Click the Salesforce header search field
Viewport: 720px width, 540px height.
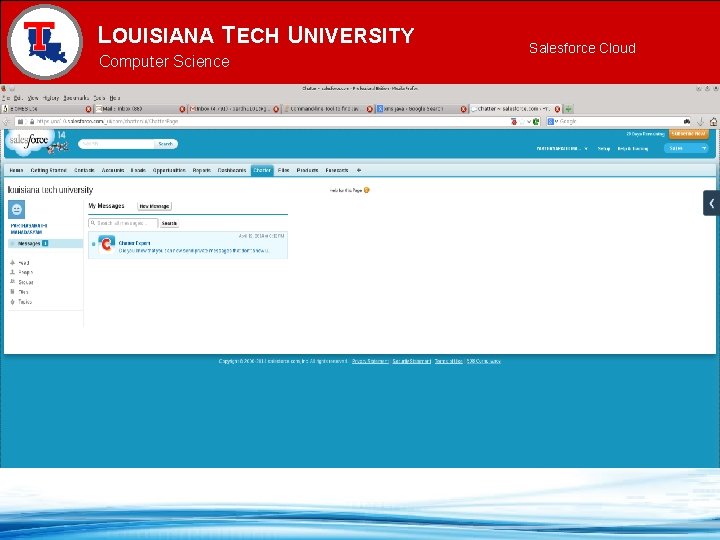click(117, 144)
